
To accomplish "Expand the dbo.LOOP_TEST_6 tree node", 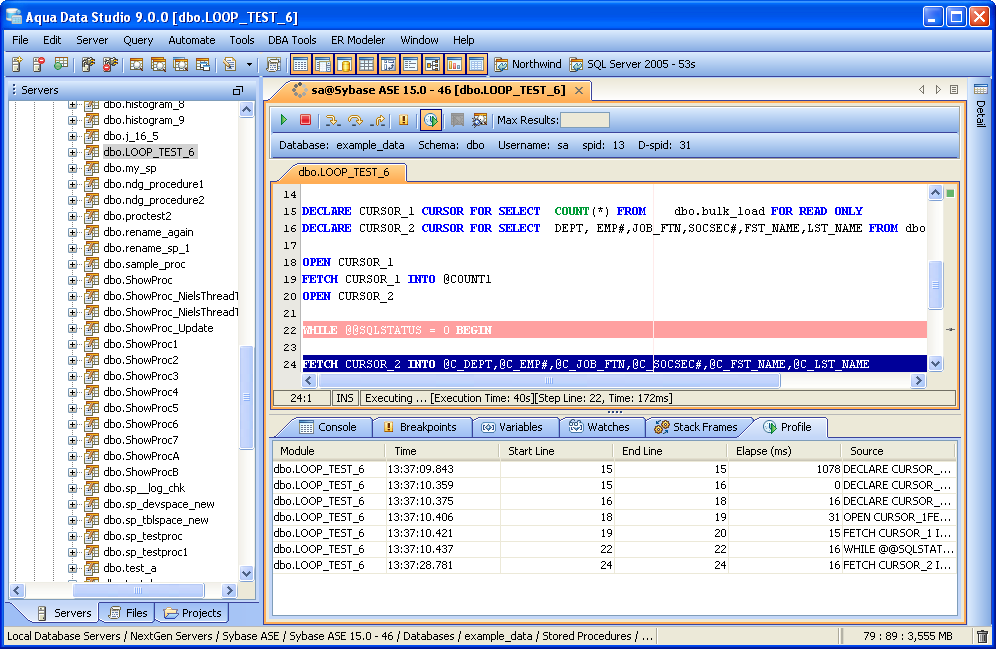I will click(x=73, y=152).
